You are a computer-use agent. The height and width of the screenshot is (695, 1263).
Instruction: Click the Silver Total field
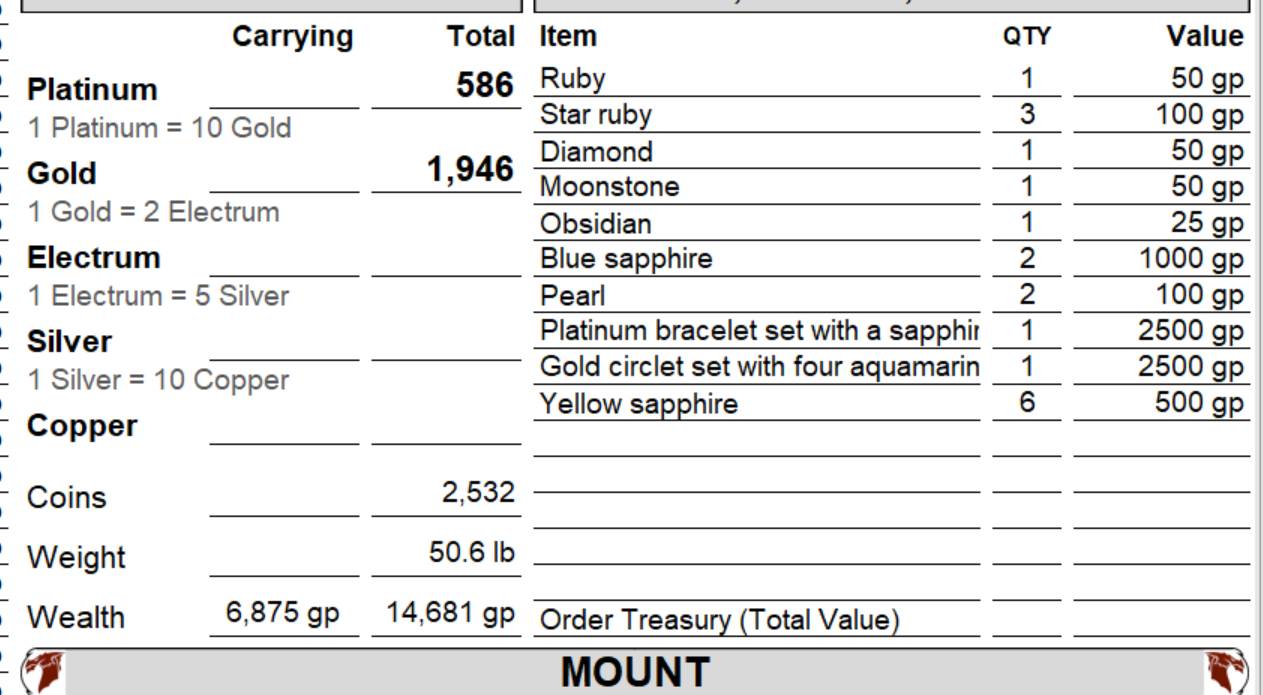click(x=446, y=340)
